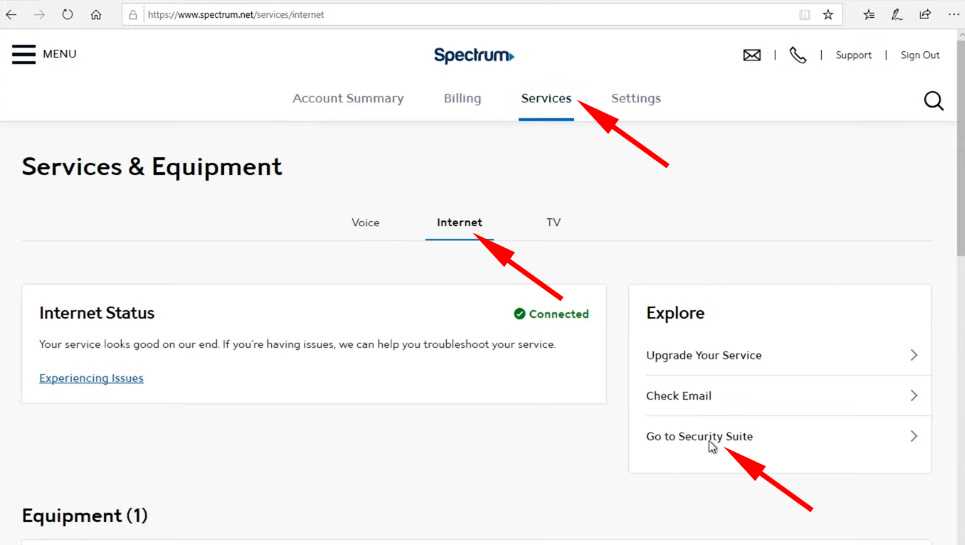Click the green Connected status indicator
965x545 pixels.
pos(551,314)
